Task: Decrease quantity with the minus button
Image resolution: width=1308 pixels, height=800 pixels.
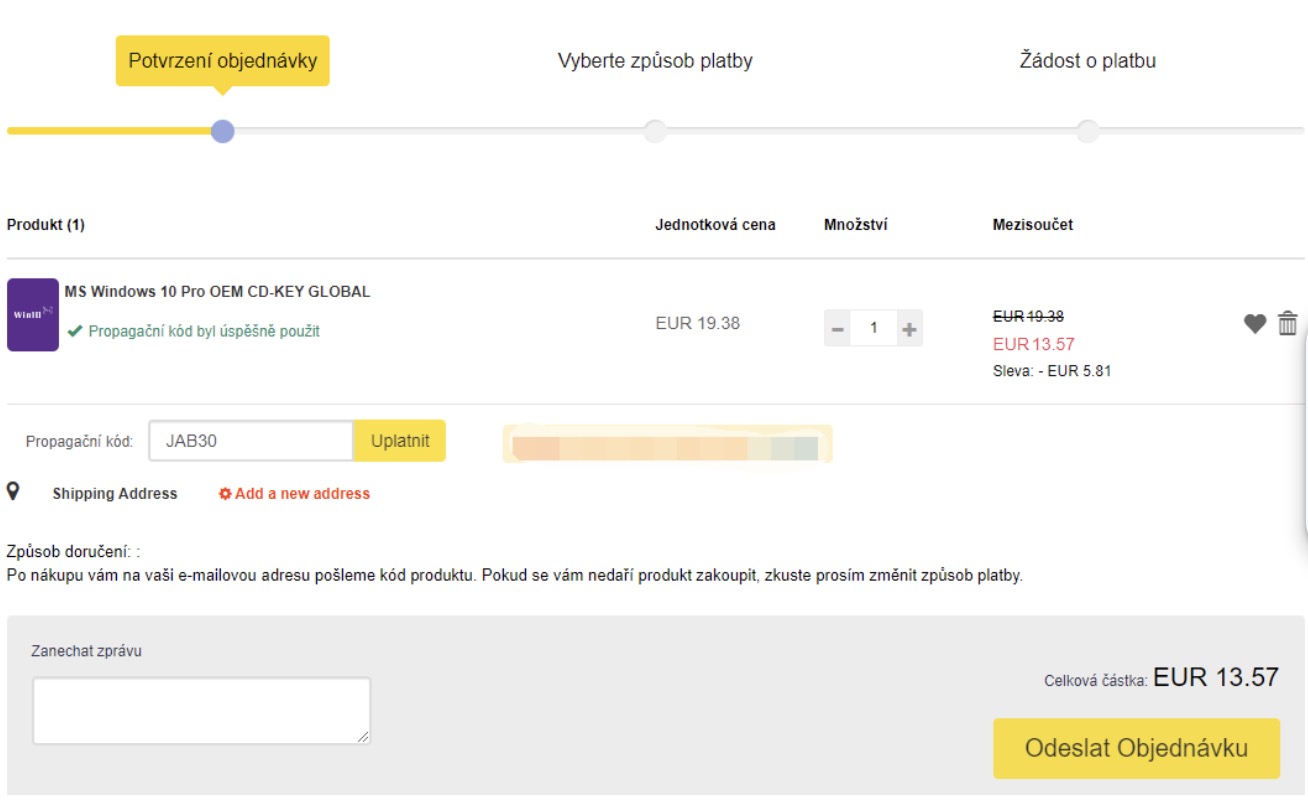Action: (x=838, y=329)
